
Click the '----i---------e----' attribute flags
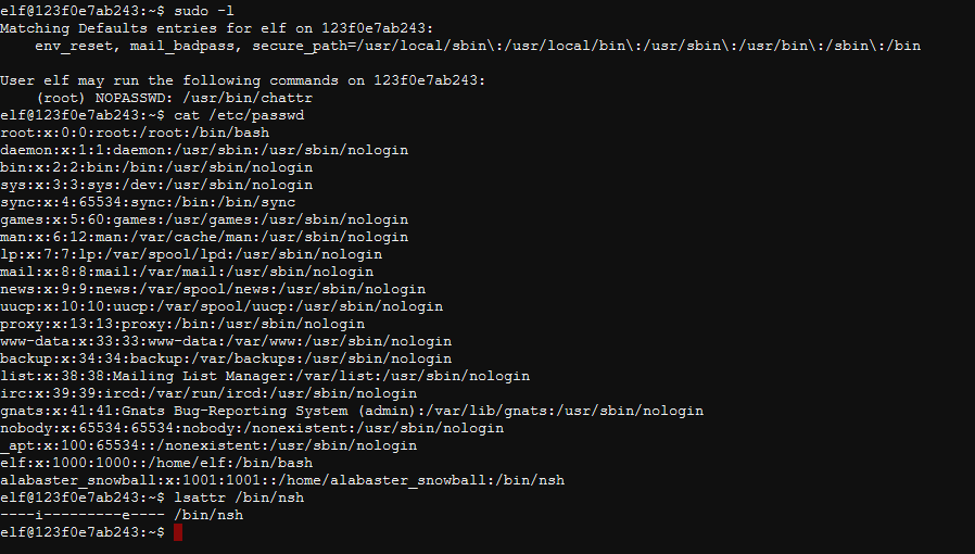[82, 515]
